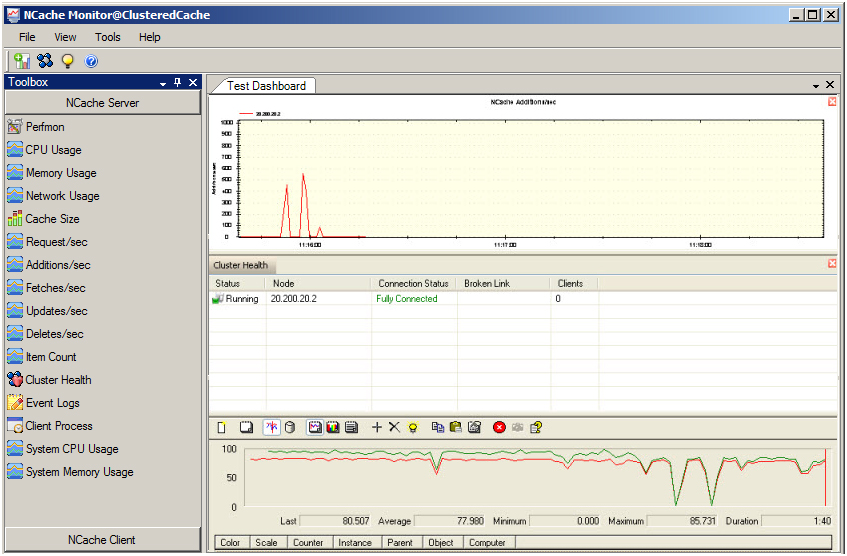Select Perfmon from the Toolbox

36,127
